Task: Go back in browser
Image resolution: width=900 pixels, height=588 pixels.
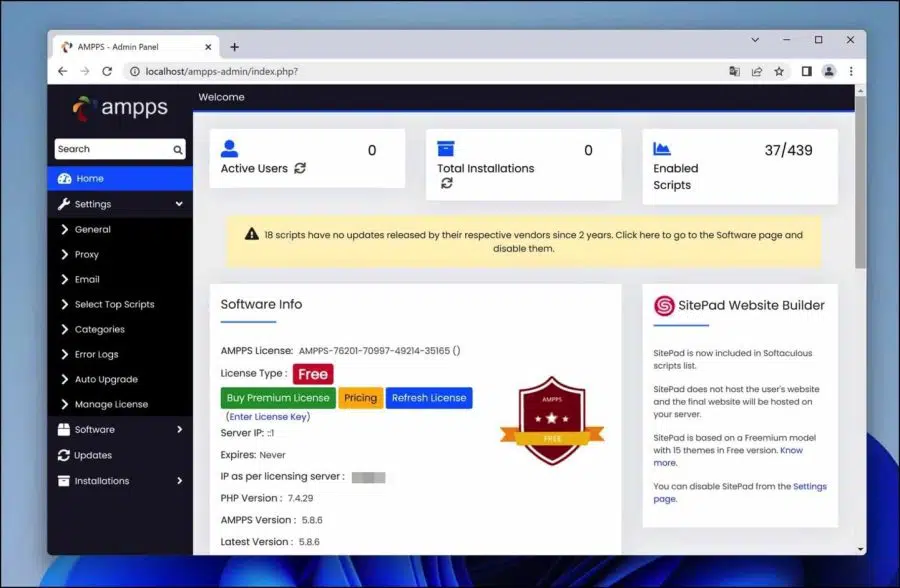Action: [63, 71]
